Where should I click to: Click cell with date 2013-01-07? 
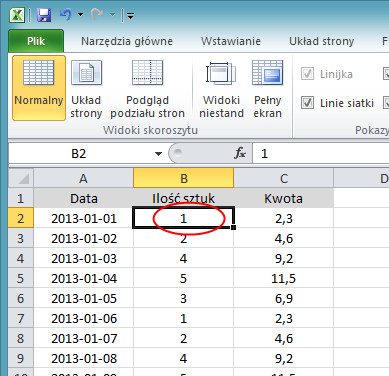(83, 338)
